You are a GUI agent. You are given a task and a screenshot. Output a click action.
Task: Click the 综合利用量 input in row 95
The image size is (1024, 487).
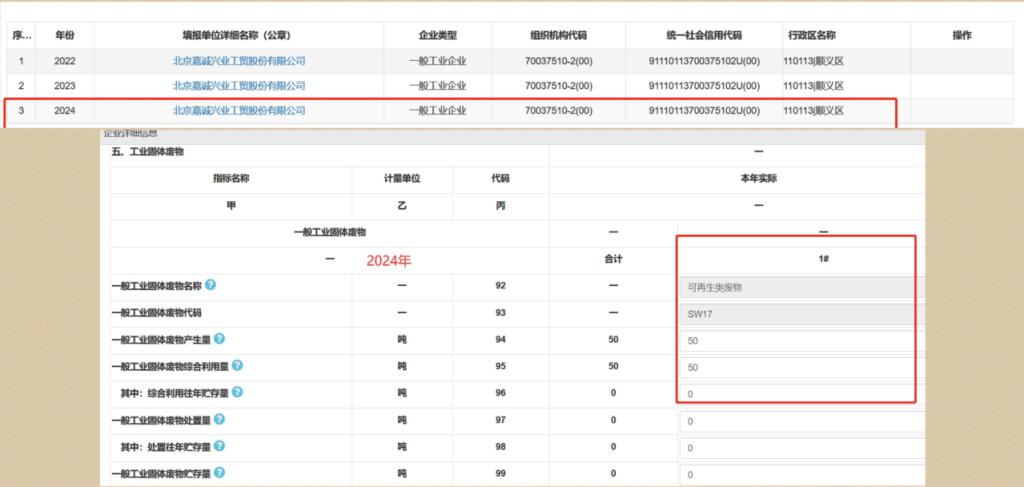[x=797, y=368]
